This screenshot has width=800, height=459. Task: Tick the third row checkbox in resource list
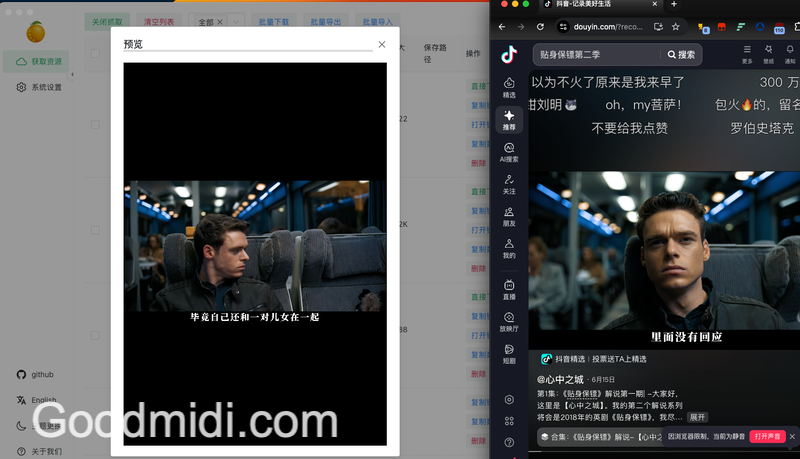click(x=95, y=336)
